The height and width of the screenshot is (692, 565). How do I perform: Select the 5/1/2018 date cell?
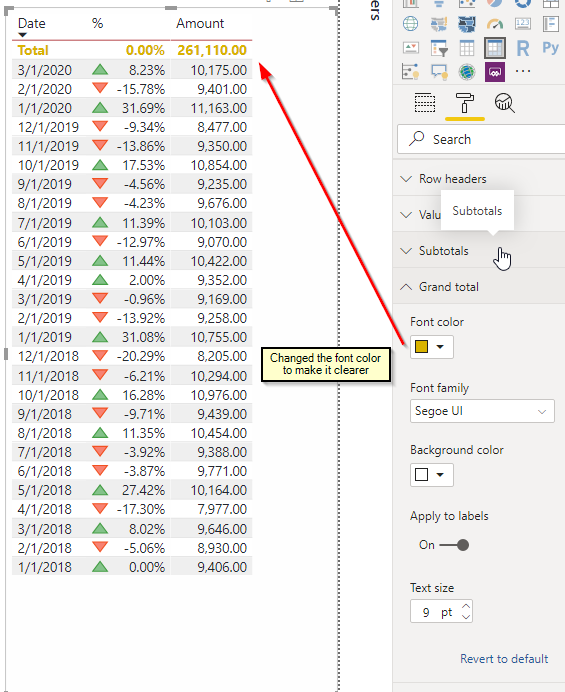[x=45, y=490]
